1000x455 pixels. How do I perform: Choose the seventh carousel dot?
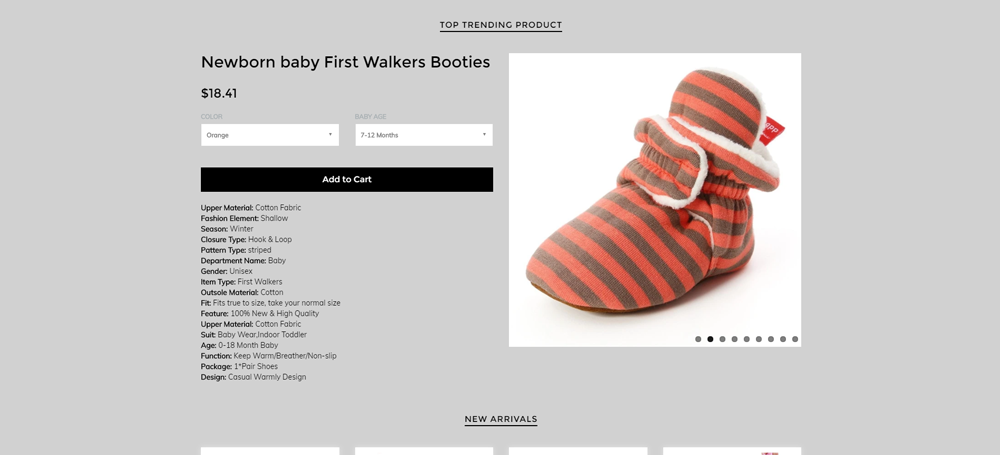[x=771, y=339]
